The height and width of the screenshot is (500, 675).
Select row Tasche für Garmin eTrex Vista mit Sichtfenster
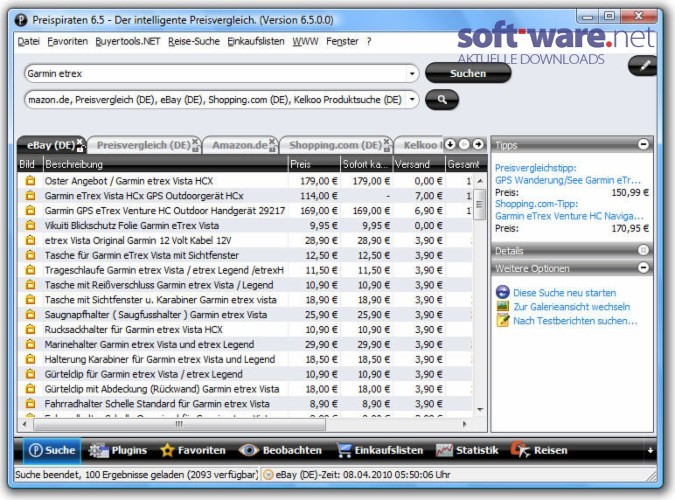click(x=245, y=255)
